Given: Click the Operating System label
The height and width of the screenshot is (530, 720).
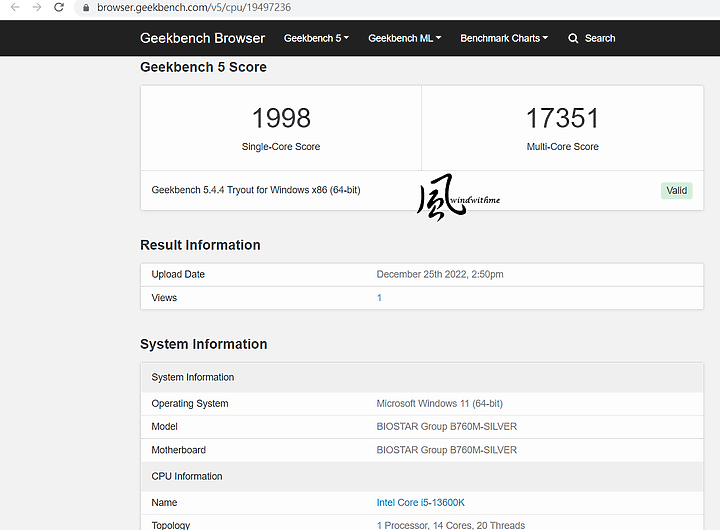Looking at the screenshot, I should pos(190,404).
